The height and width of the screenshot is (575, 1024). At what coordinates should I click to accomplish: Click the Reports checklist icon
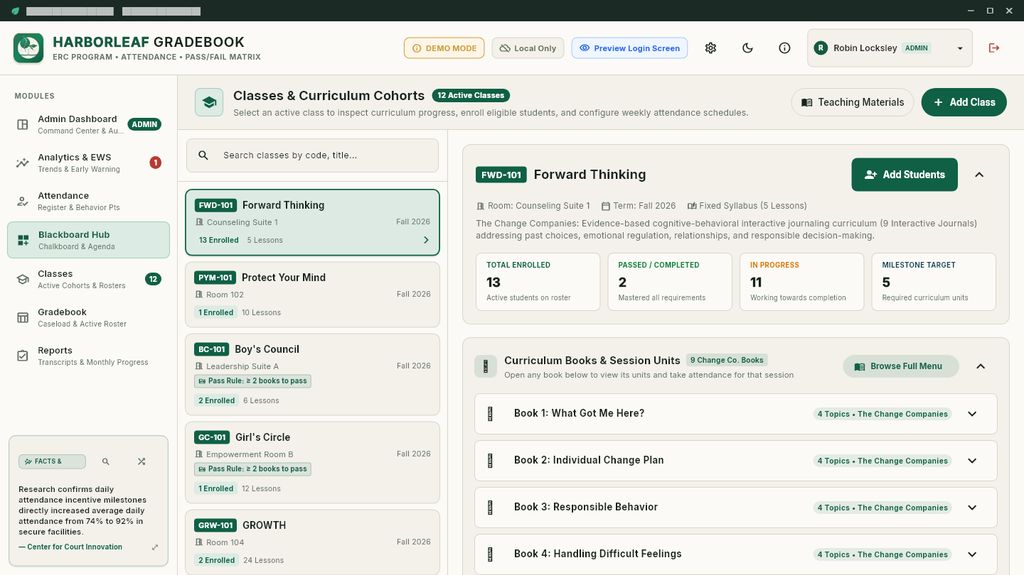point(23,355)
